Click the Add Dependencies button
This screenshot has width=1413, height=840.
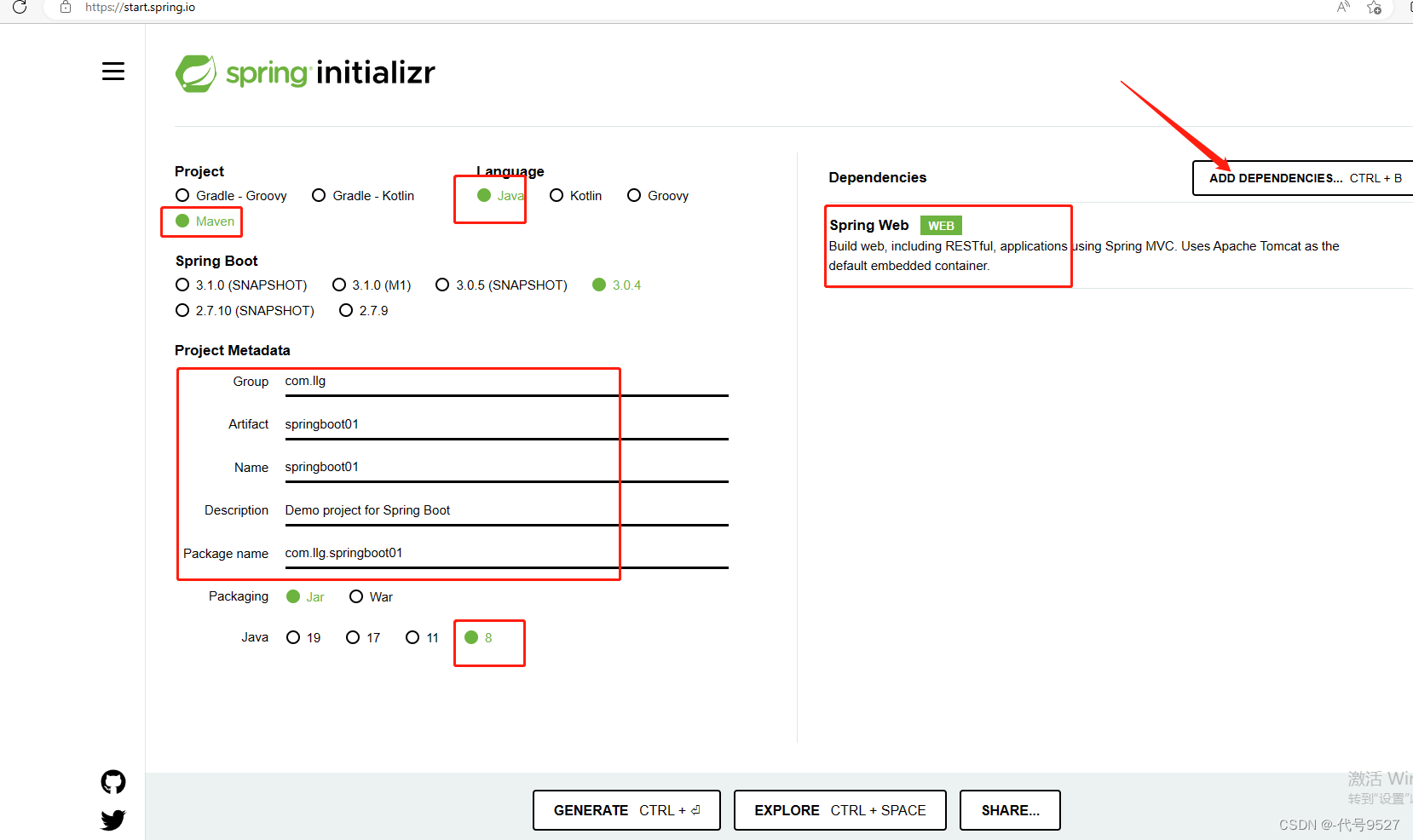pyautogui.click(x=1303, y=178)
